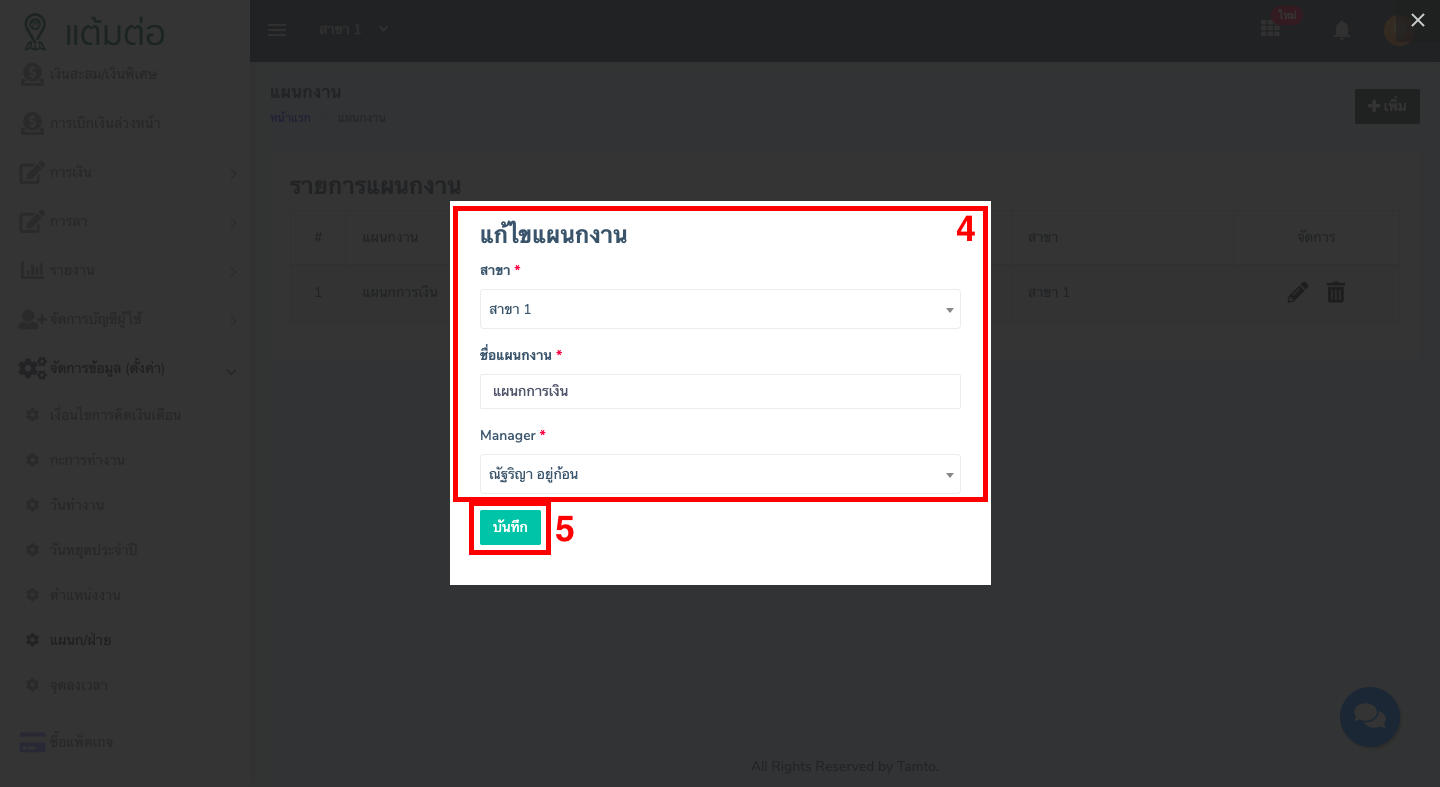Viewport: 1440px width, 787px height.
Task: Toggle the hamburger sidebar menu icon
Action: click(x=277, y=30)
